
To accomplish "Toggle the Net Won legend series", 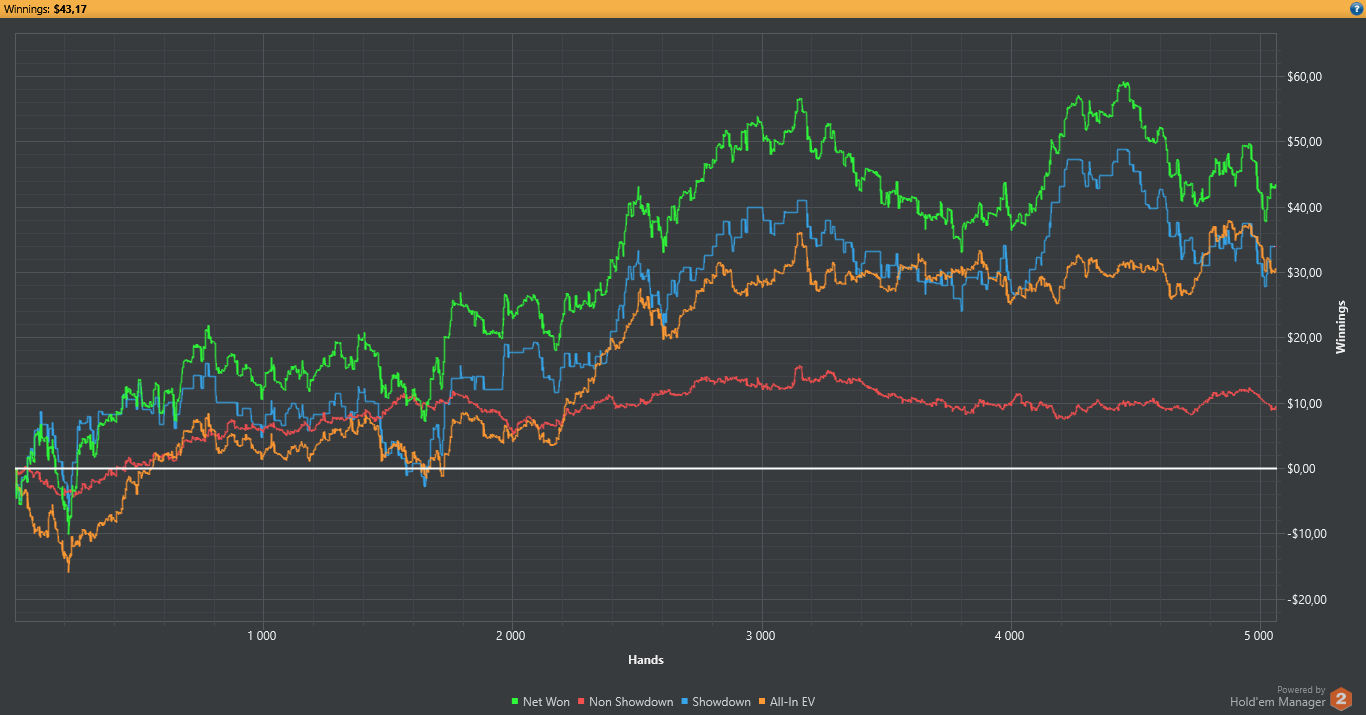I will pos(540,702).
